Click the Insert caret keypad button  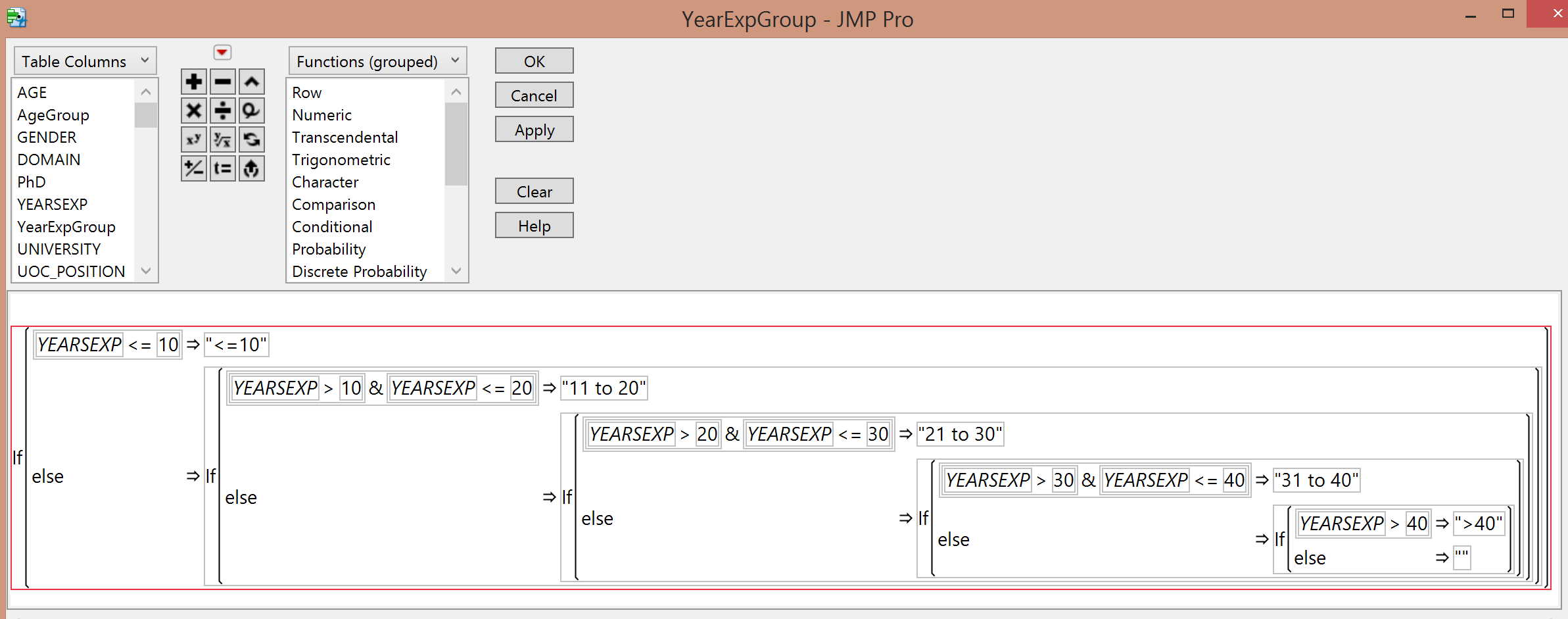pyautogui.click(x=252, y=82)
